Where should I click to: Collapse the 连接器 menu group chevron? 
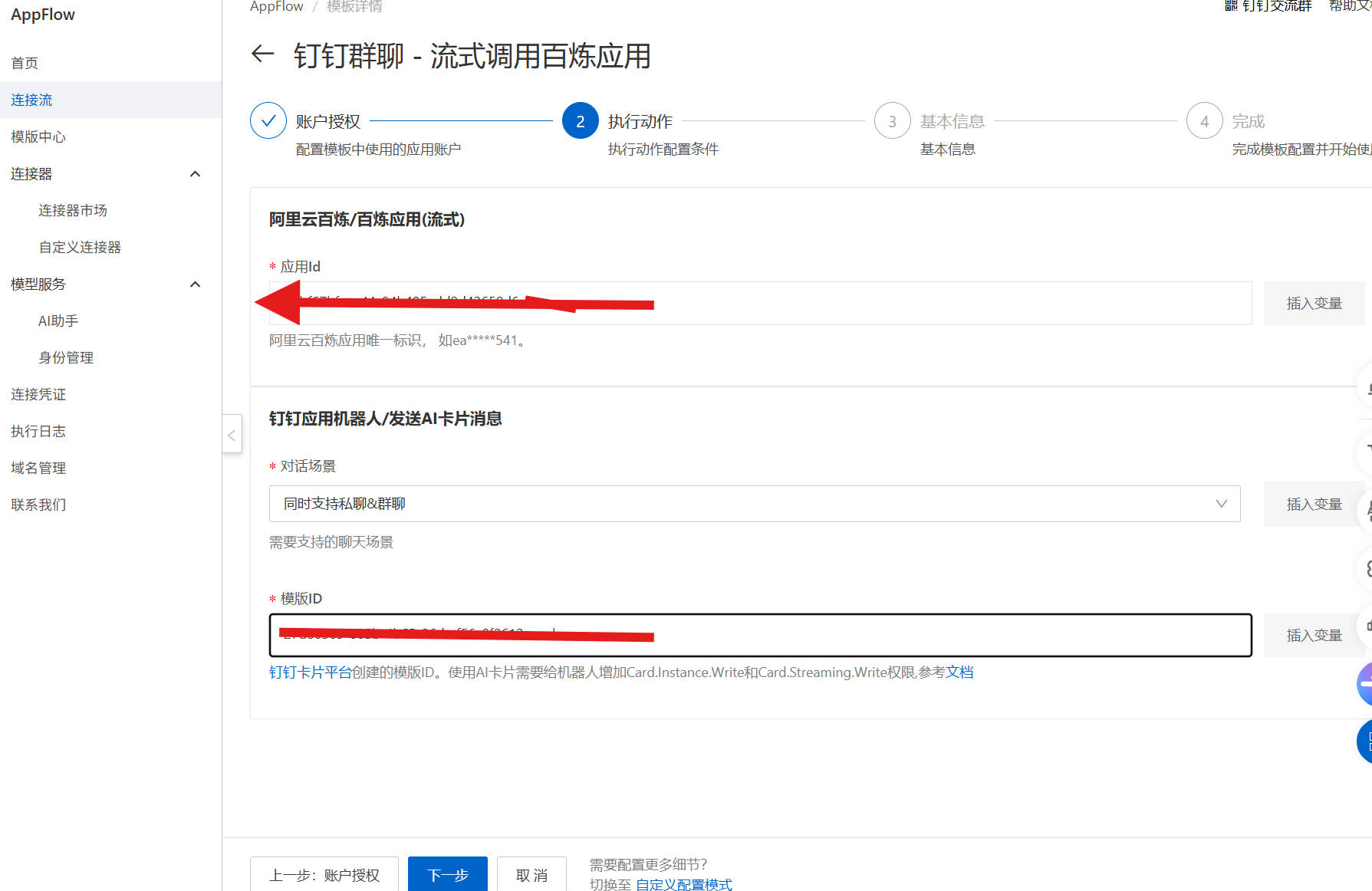(196, 174)
